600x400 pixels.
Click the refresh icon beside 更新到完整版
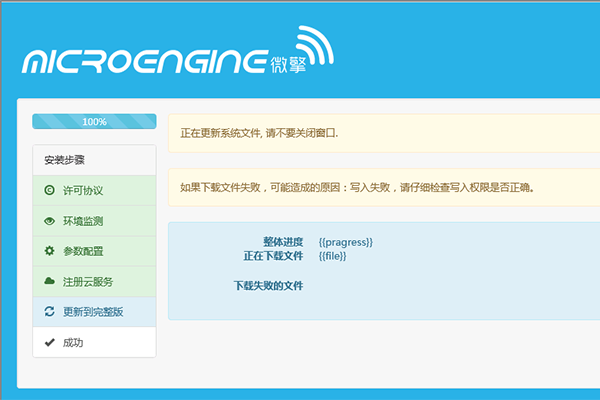tap(49, 311)
